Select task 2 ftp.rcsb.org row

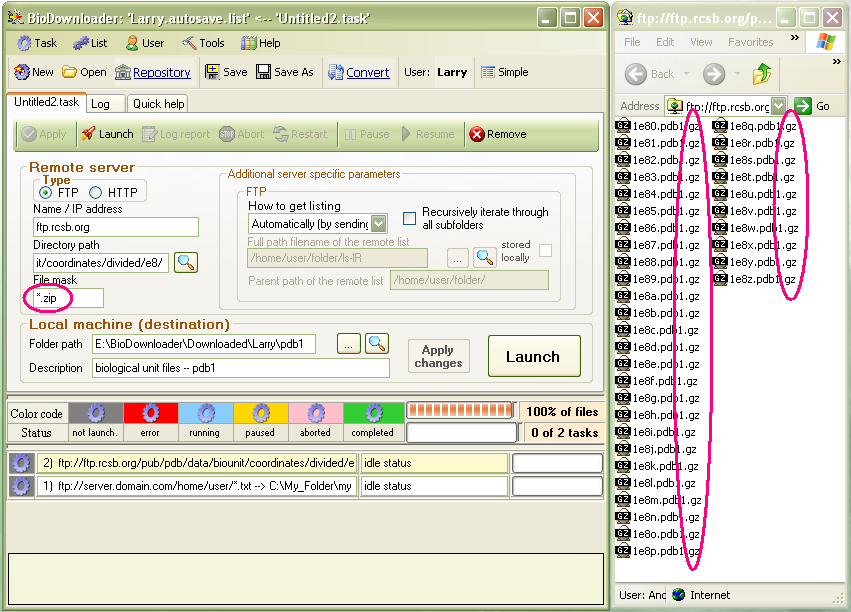(x=198, y=463)
